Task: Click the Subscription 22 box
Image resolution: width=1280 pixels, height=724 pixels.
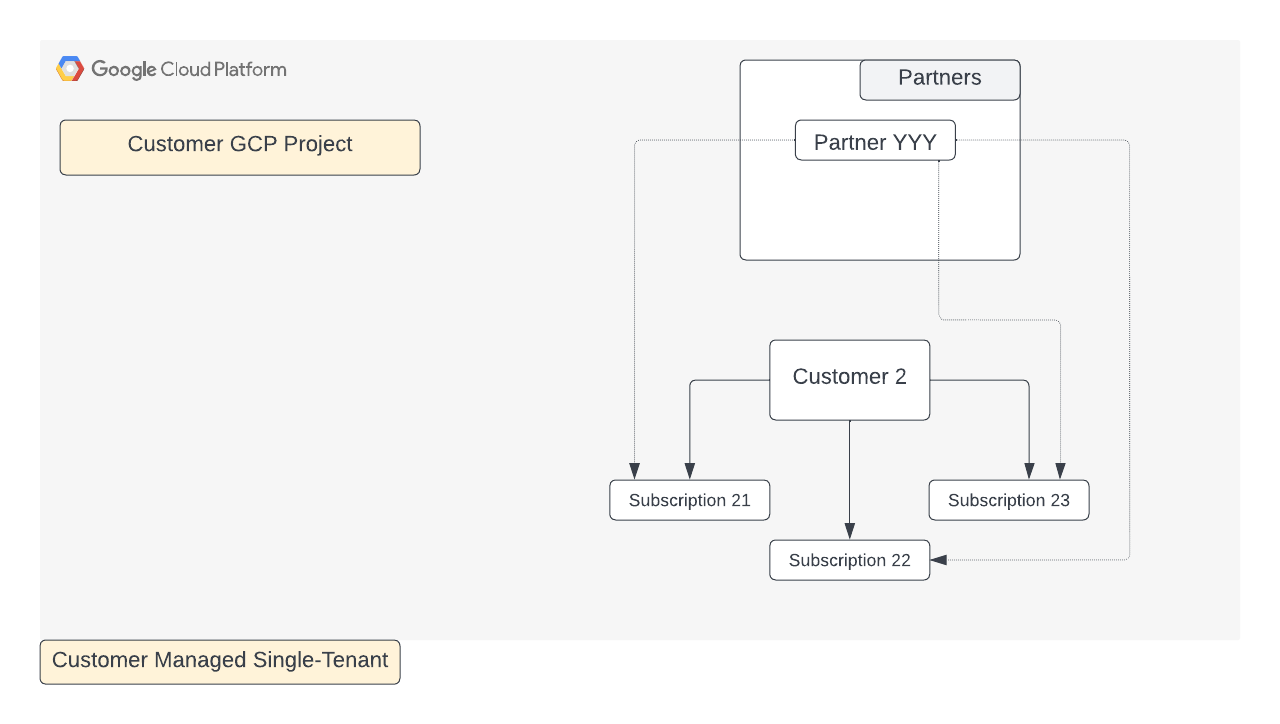Action: pos(850,560)
